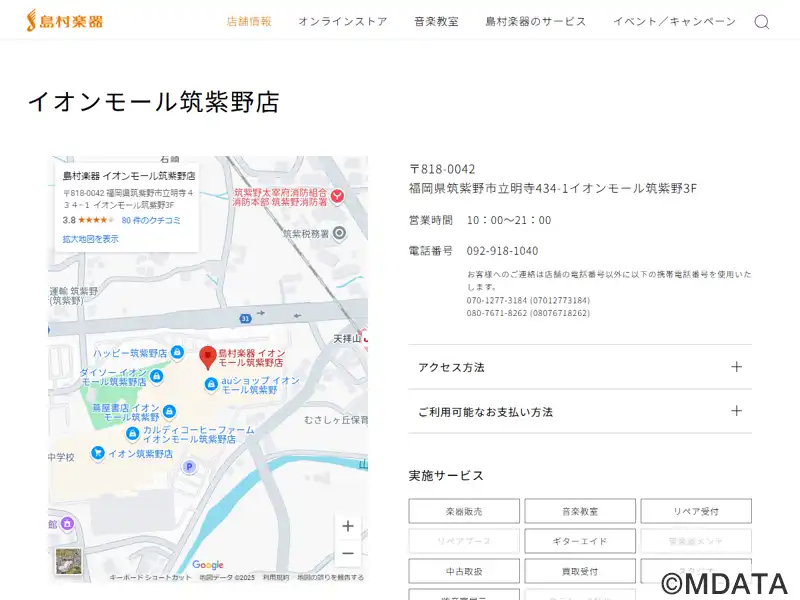Expand the アクセス方法 section
The height and width of the screenshot is (600, 800).
(580, 367)
